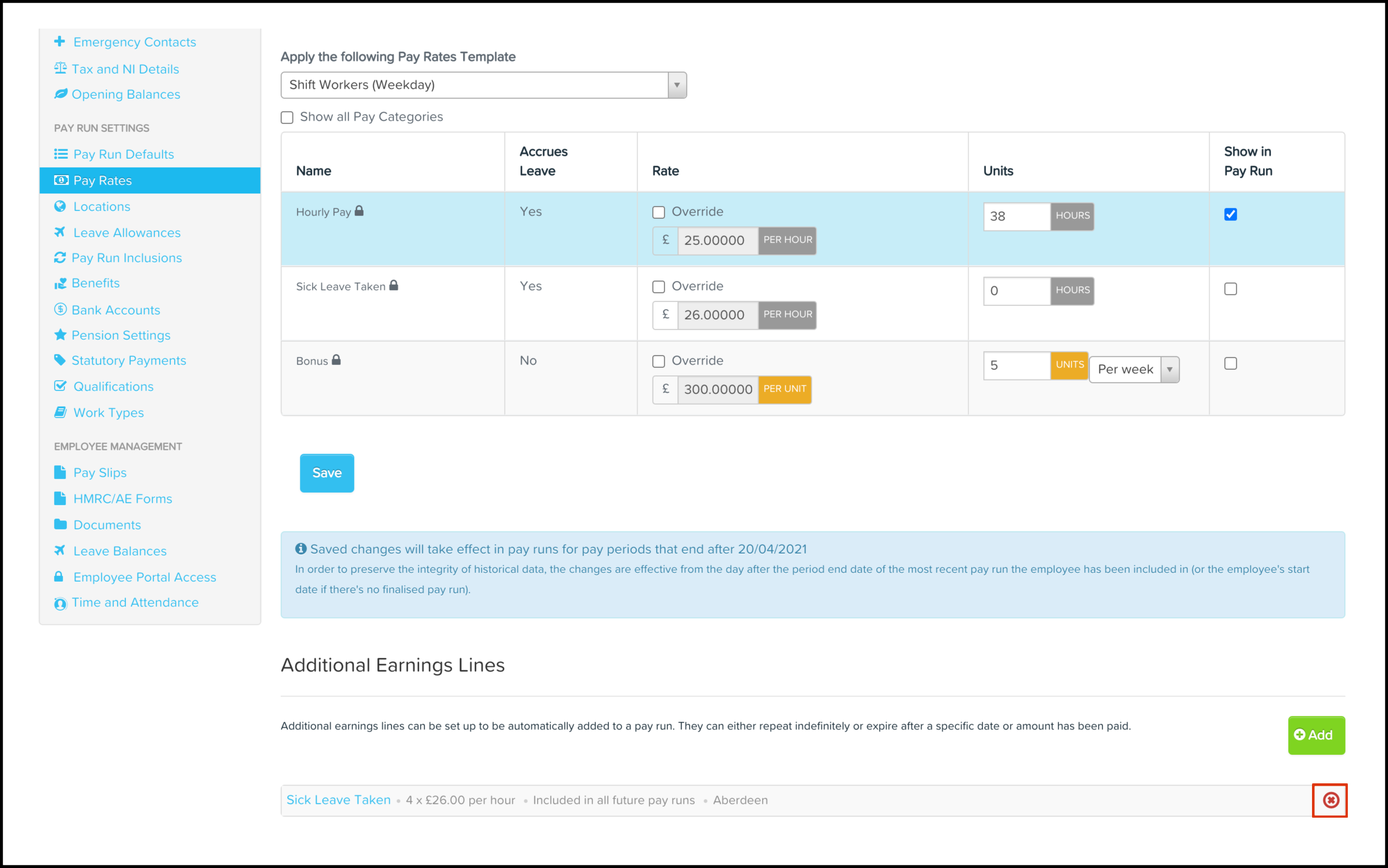Click the star icon for Pension Settings
1388x868 pixels.
(60, 335)
